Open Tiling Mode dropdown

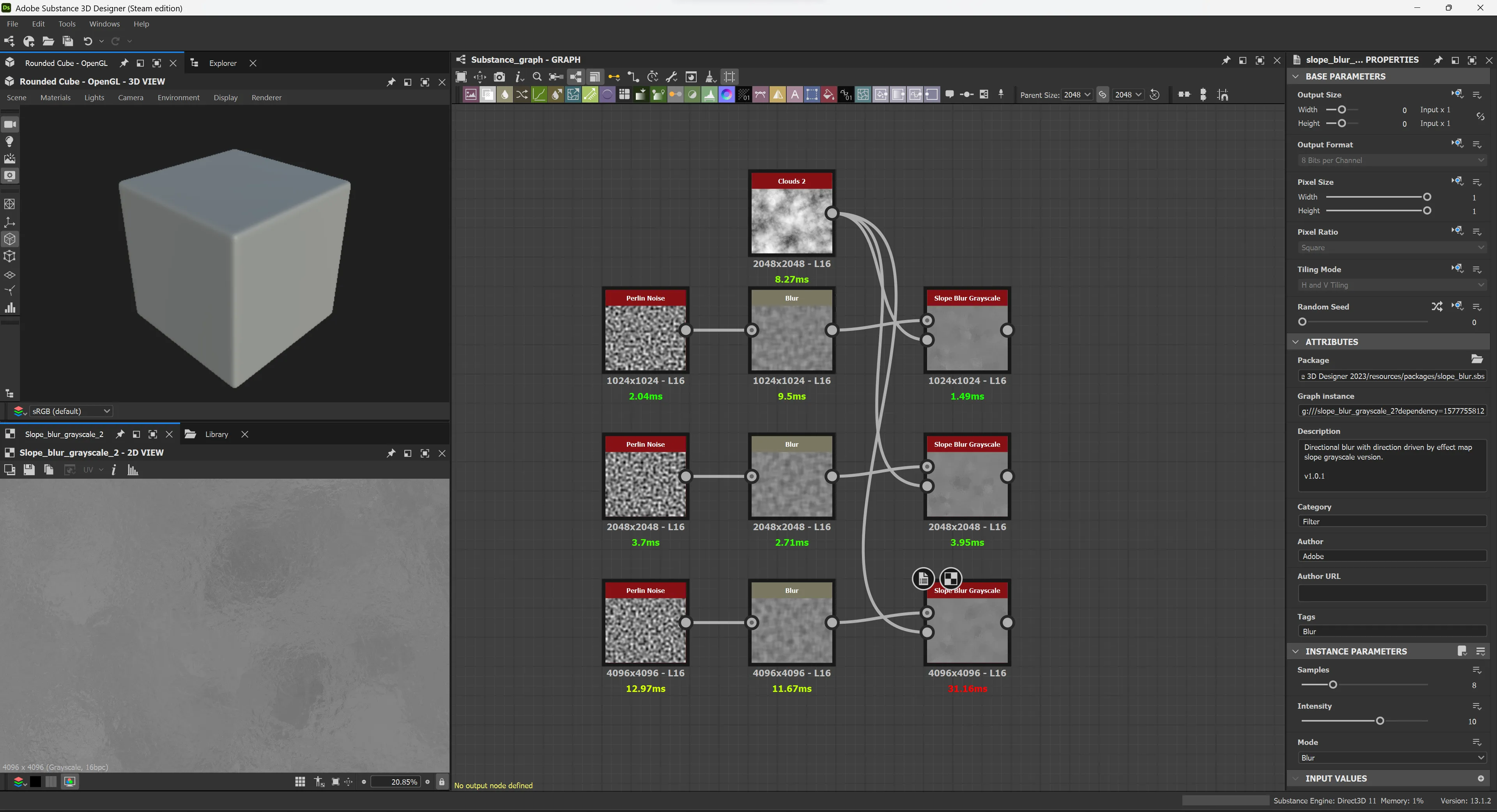tap(1393, 285)
